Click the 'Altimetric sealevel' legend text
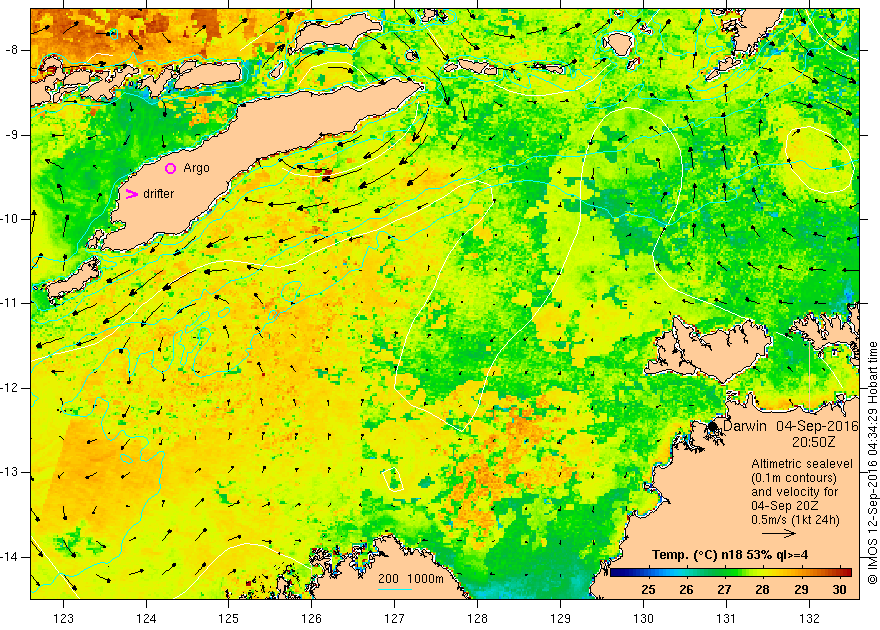Image resolution: width=880 pixels, height=630 pixels. tap(802, 464)
